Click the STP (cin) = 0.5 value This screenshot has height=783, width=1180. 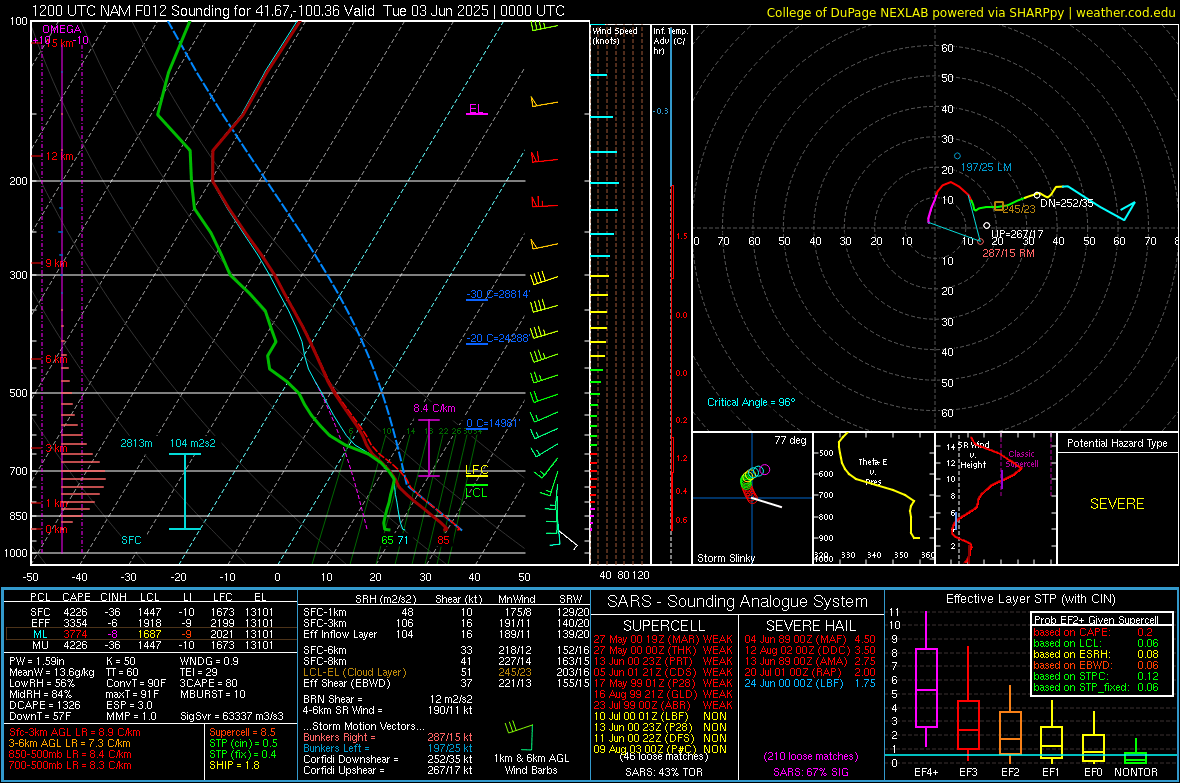(x=243, y=743)
